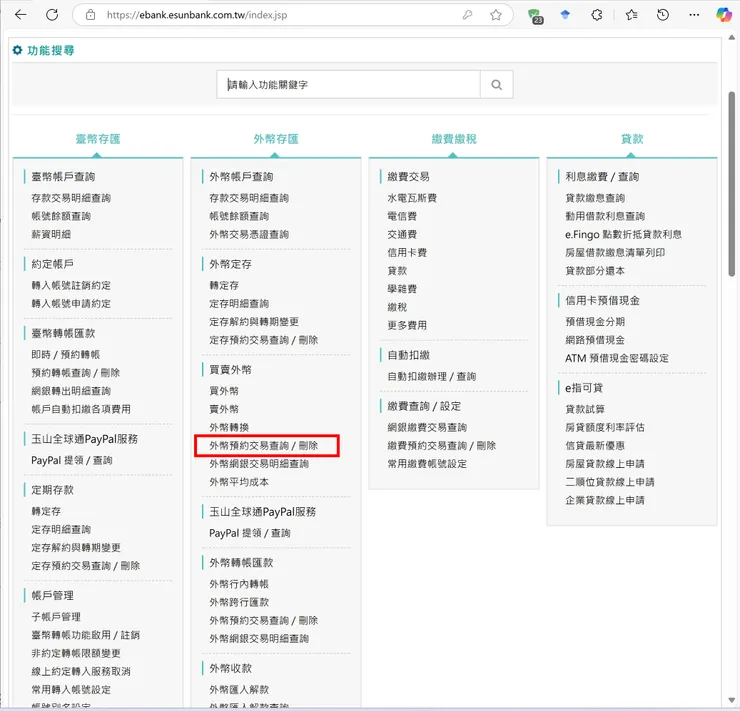Open e.Fingo 點數折抵貸款利息
Screen dimensions: 740x711
coord(623,234)
